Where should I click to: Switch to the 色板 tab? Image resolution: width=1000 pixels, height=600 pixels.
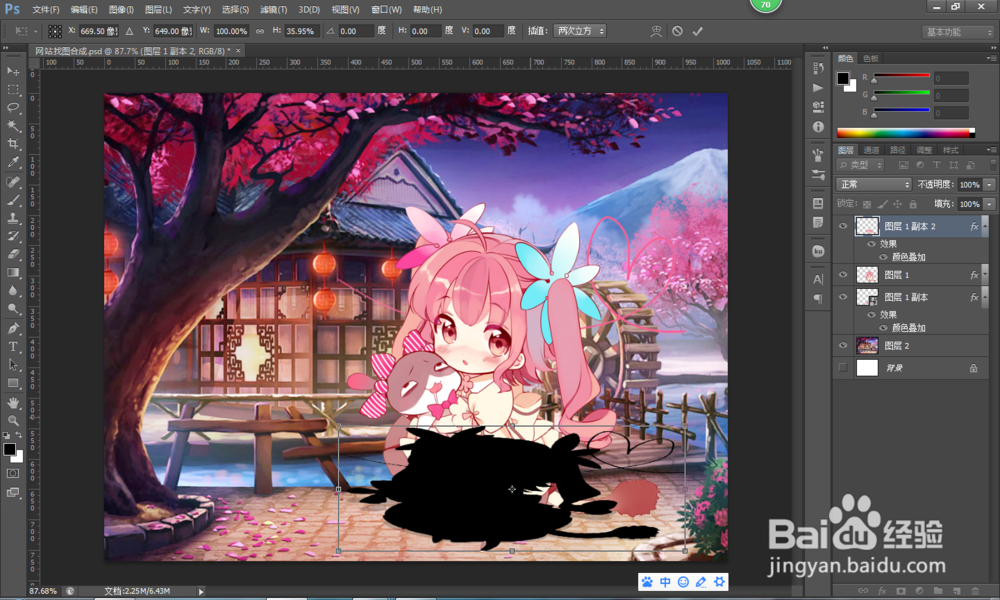coord(871,58)
